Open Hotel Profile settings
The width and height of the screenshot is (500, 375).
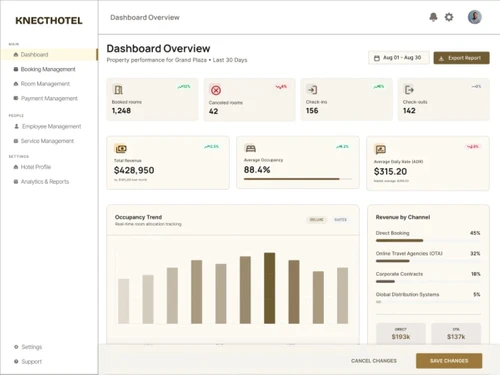(x=36, y=167)
